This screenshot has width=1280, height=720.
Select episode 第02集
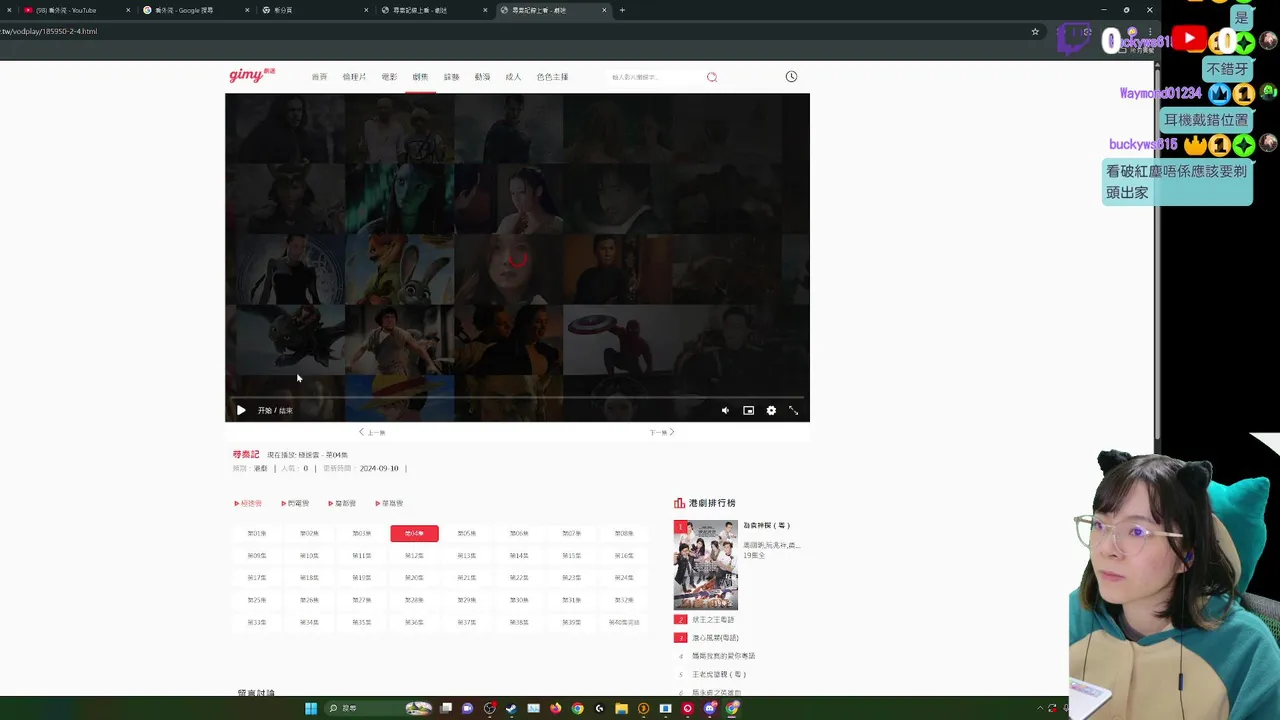coord(309,533)
